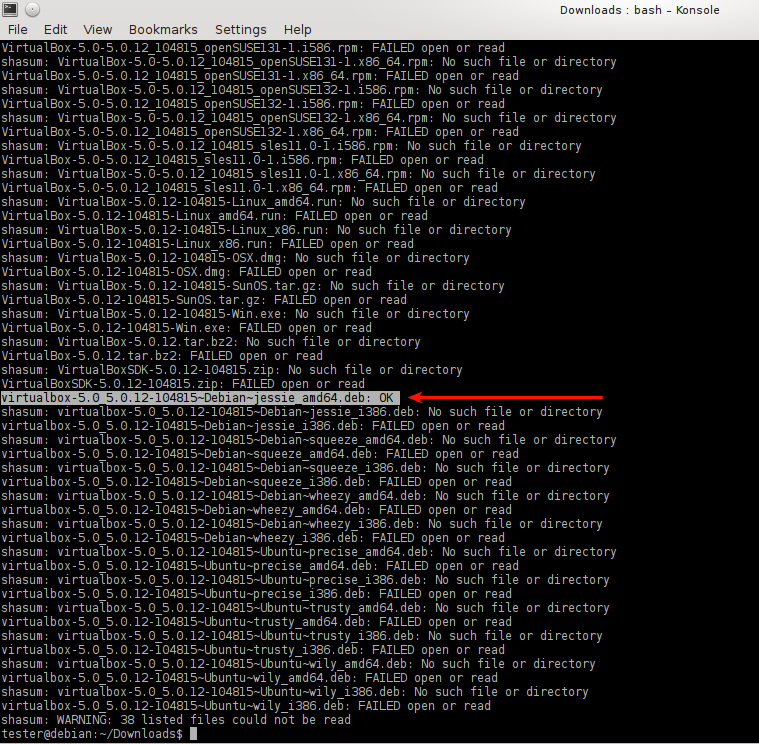Open the Settings menu
Screen dimensions: 759x744
tap(240, 30)
